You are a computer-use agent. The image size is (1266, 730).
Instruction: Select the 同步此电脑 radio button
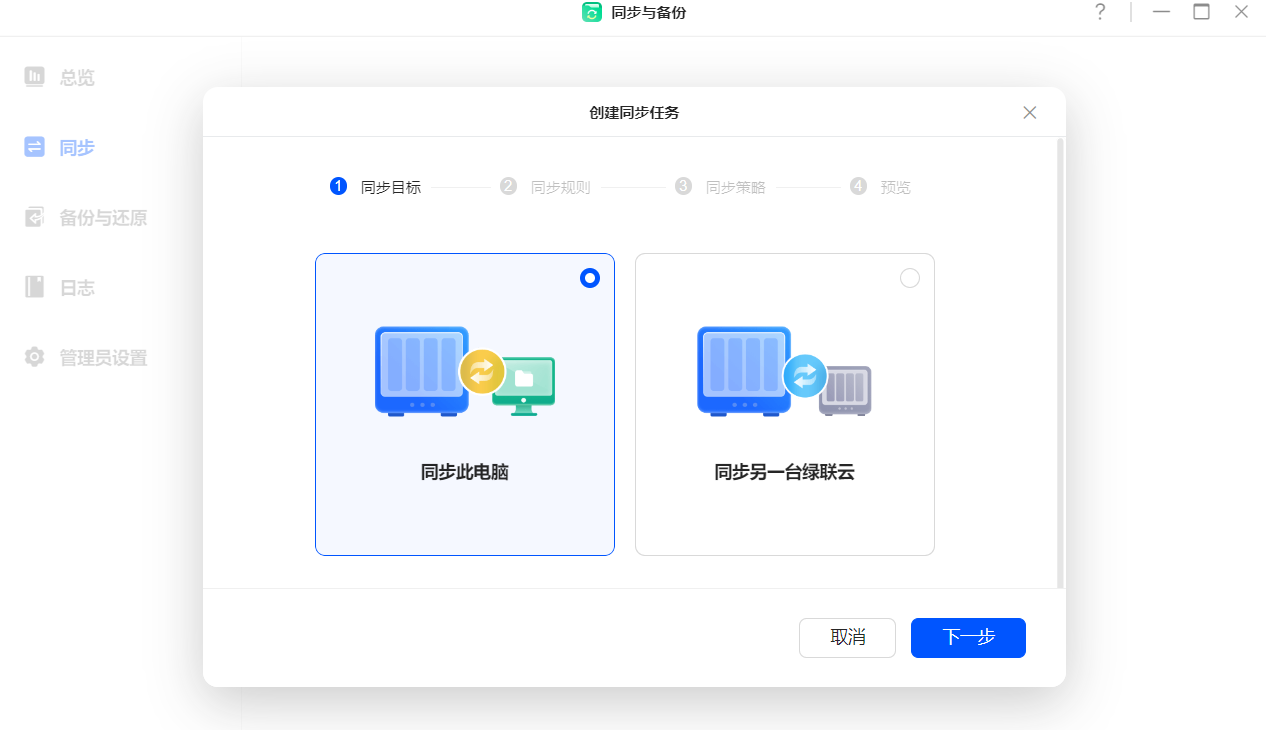590,278
